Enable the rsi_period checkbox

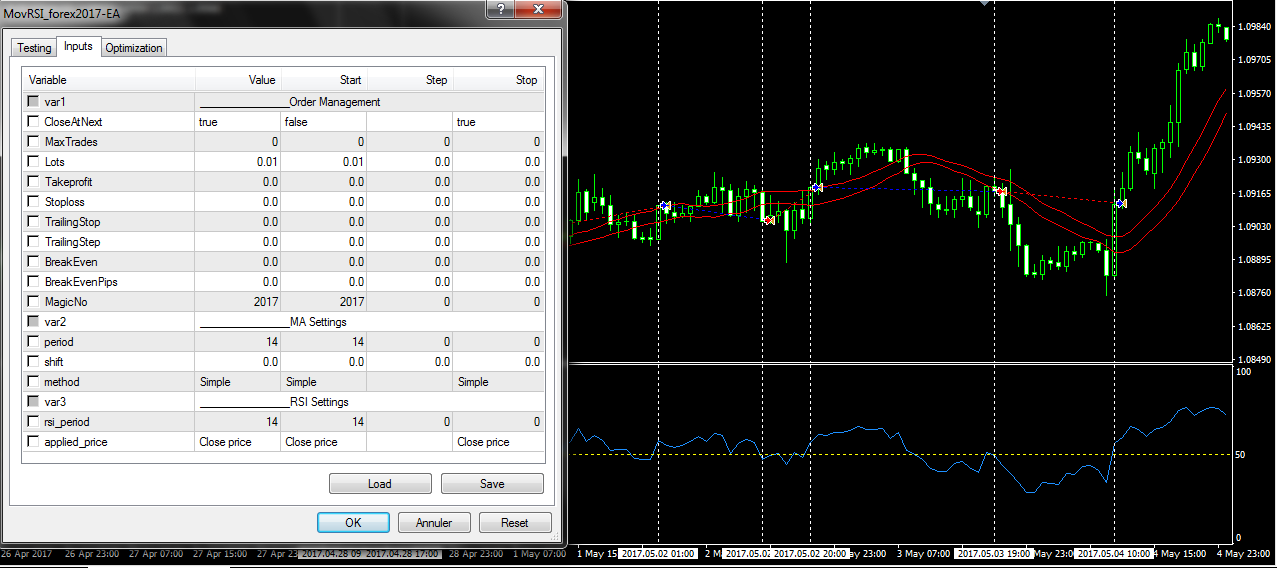tap(34, 422)
